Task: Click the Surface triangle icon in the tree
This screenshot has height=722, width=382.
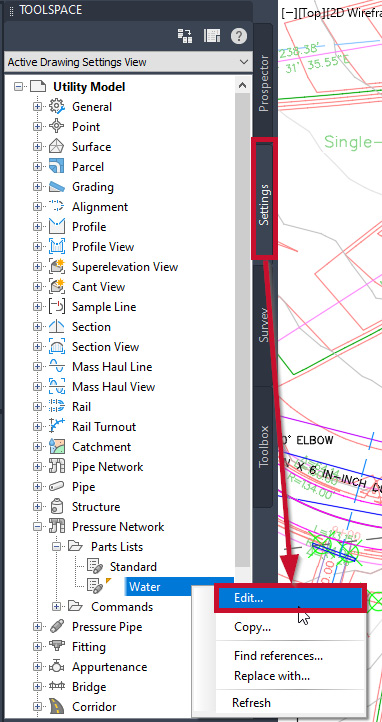Action: click(57, 147)
